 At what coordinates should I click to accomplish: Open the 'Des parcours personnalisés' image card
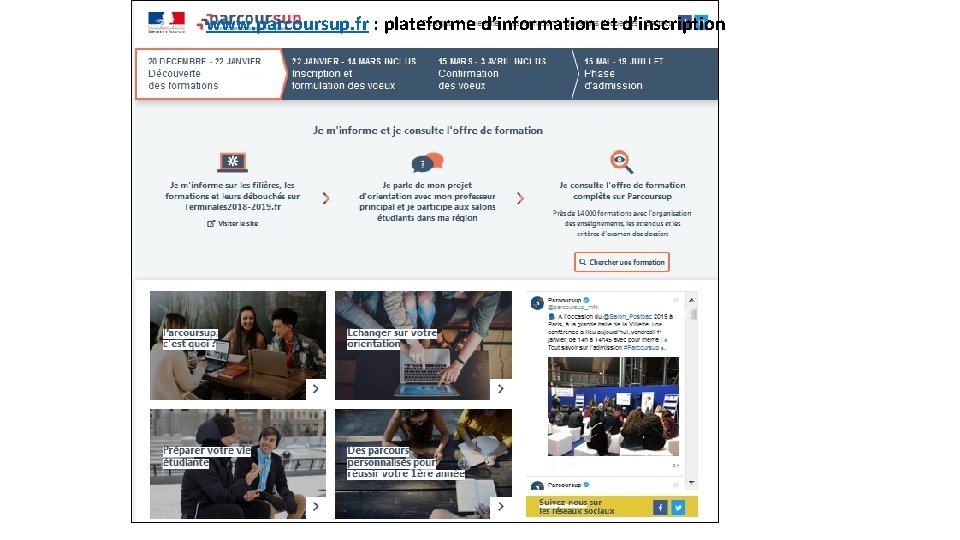(423, 464)
